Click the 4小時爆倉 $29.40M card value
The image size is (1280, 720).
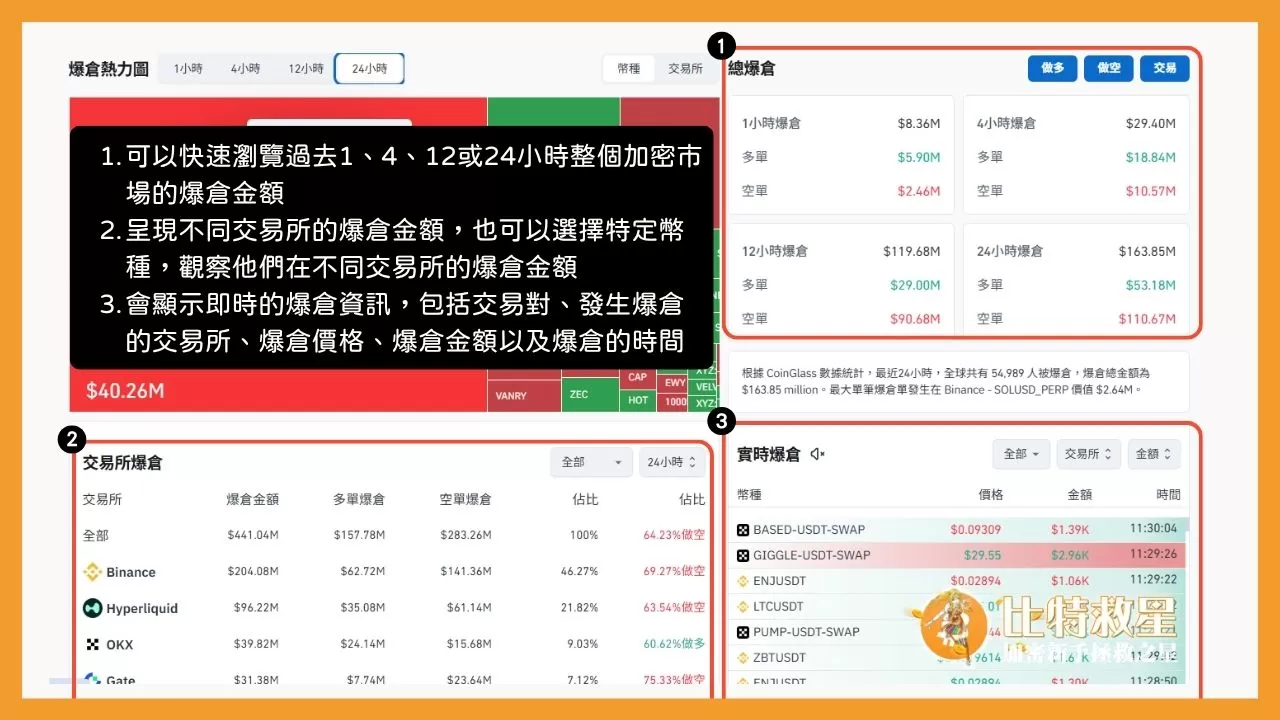(x=1150, y=124)
